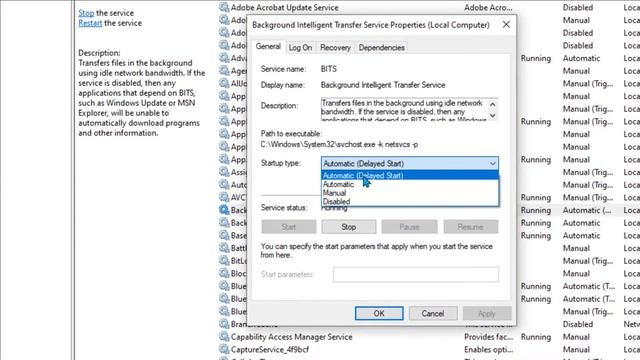Click the gear icon of the 'Bloc' row
The width and height of the screenshot is (640, 360).
coord(224,273)
